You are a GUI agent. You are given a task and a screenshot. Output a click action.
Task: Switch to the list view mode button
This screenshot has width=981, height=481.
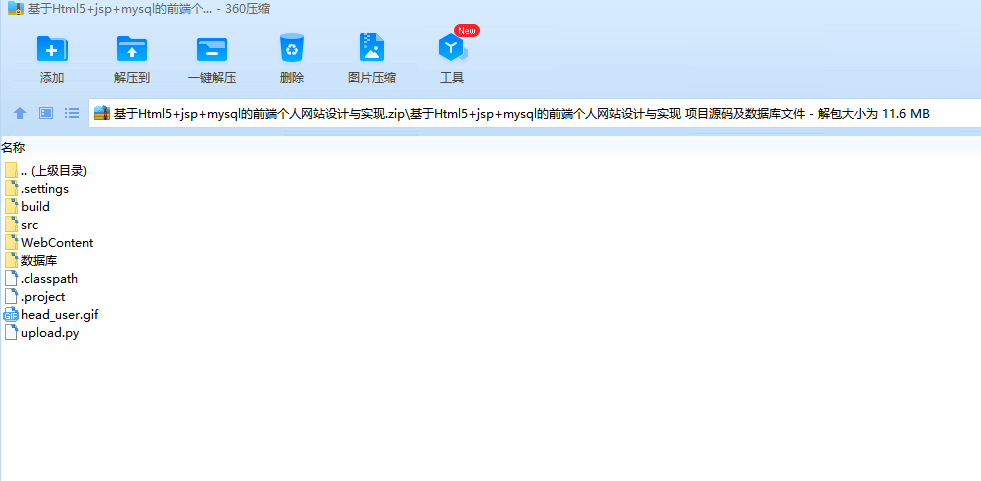pos(72,113)
